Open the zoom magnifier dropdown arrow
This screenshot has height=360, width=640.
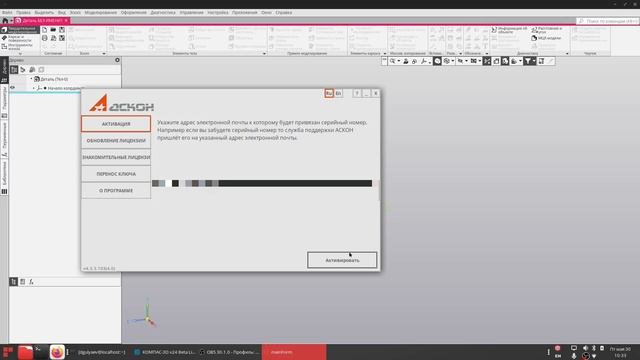(398, 61)
